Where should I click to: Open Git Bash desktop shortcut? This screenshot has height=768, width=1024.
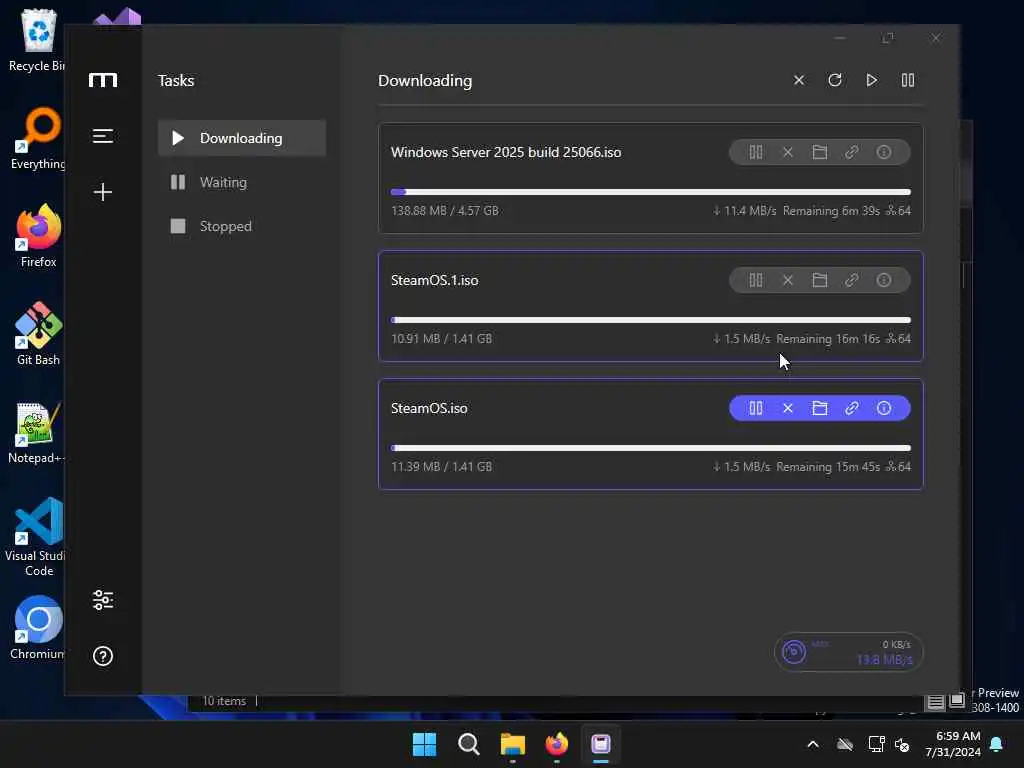click(x=38, y=334)
